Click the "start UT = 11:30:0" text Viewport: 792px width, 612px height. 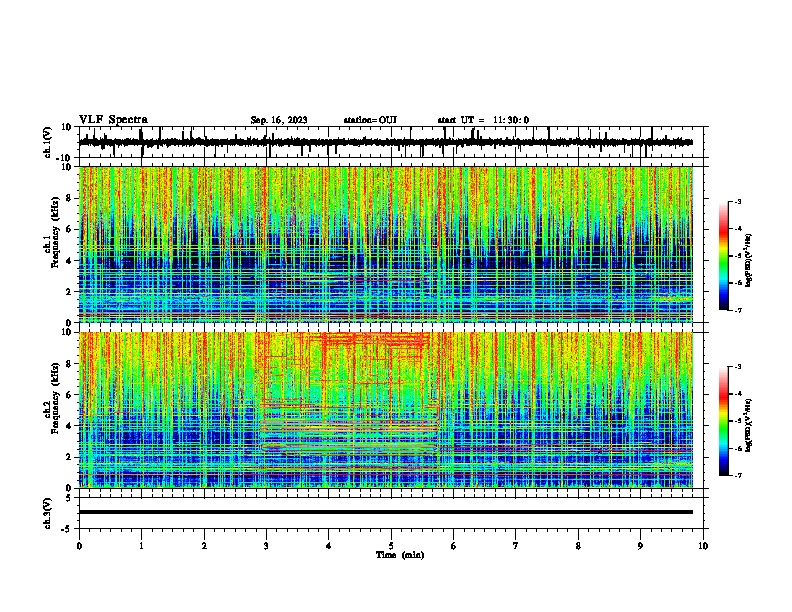pos(483,120)
